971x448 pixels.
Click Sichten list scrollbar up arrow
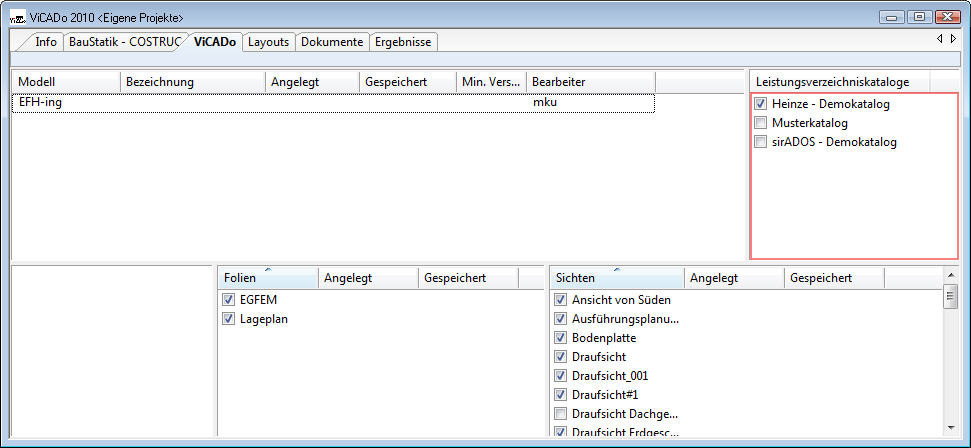click(951, 275)
